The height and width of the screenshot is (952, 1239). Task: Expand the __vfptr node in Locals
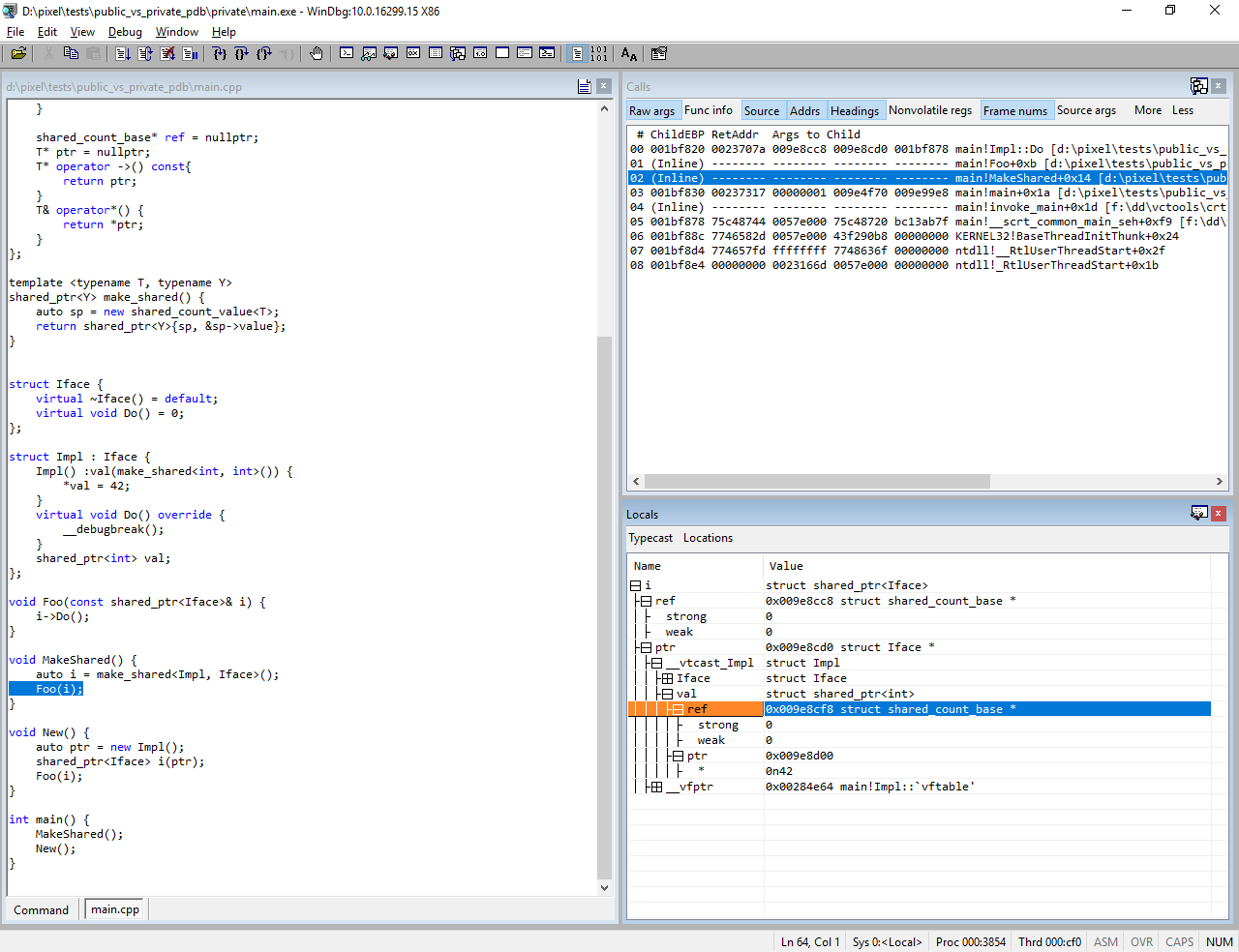point(657,787)
